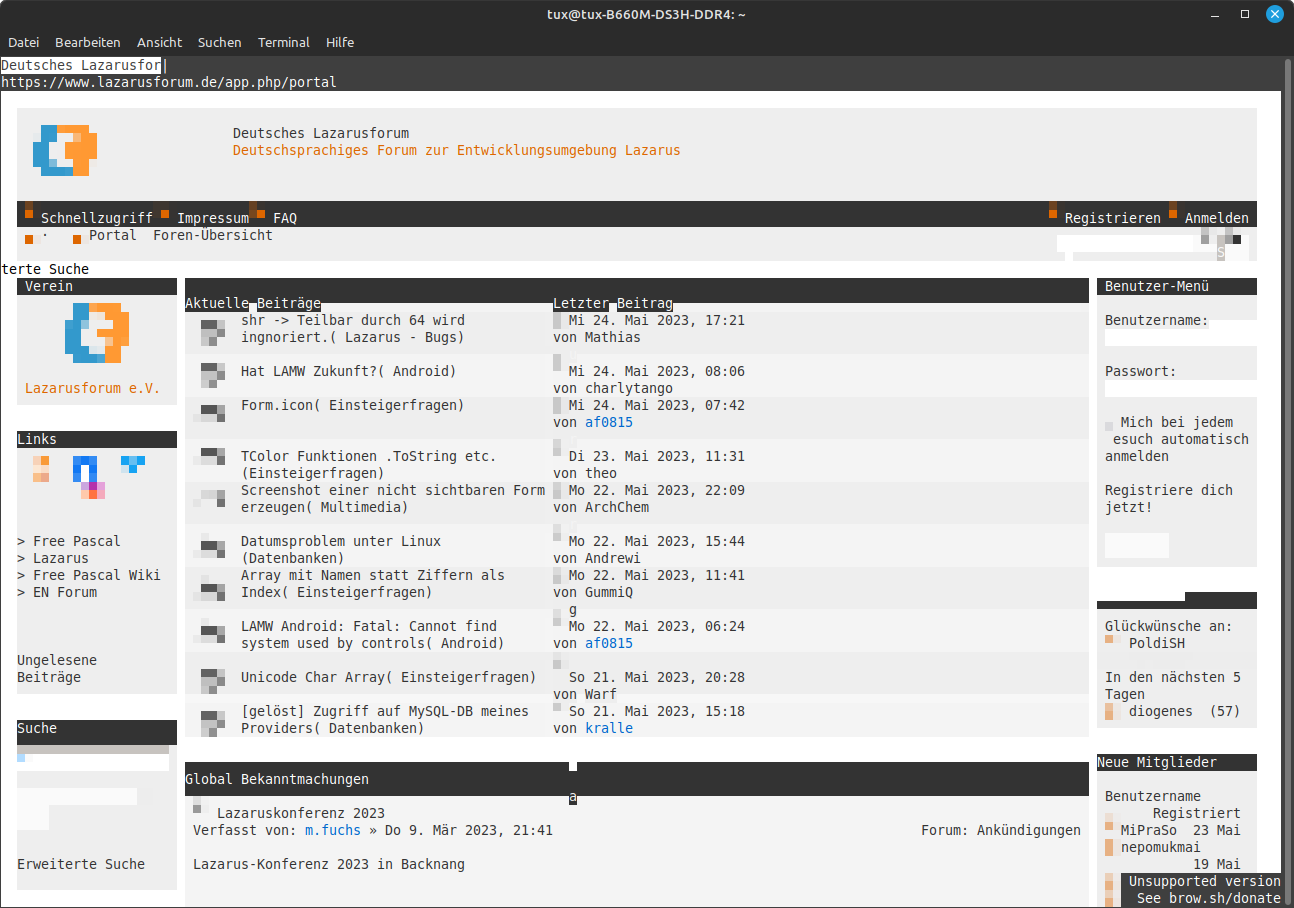The image size is (1294, 908).
Task: Go to Portal breadcrumb
Action: 113,235
